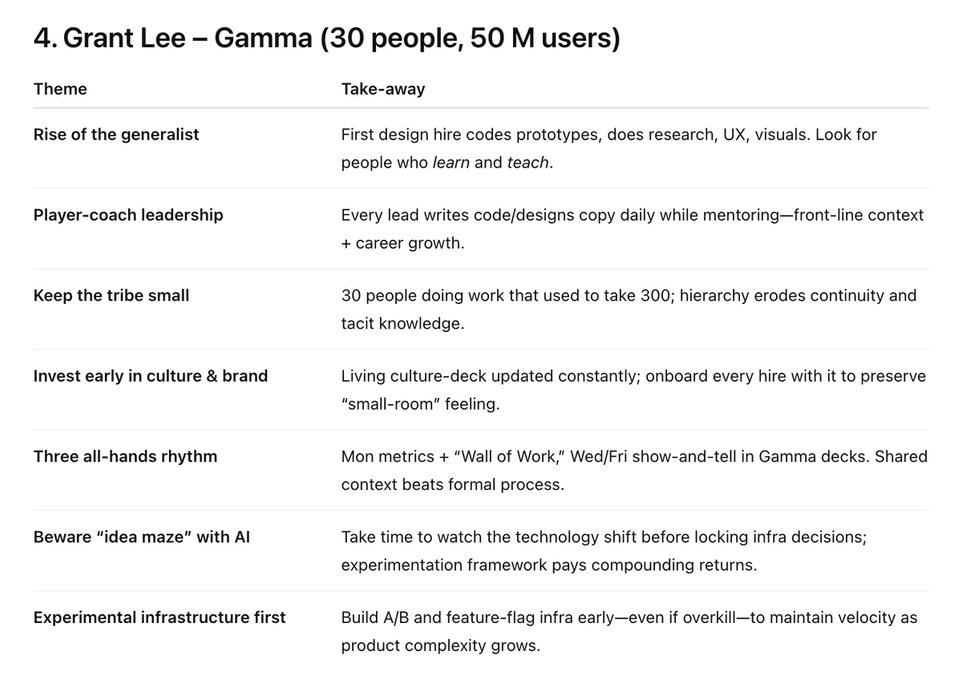Click Invest early in culture & brand
This screenshot has width=962, height=700.
[x=150, y=376]
